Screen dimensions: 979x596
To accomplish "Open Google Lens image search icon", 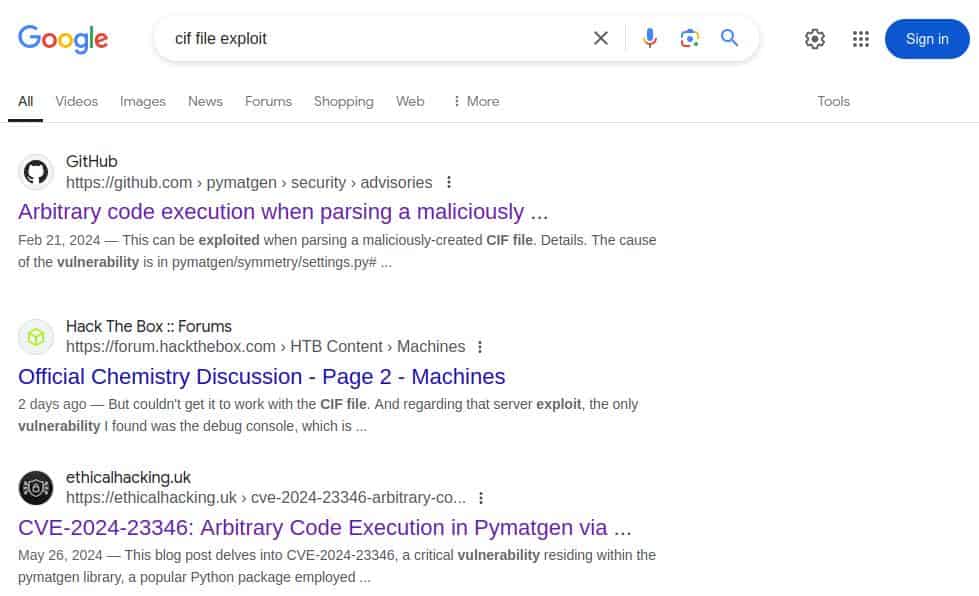I will [689, 39].
